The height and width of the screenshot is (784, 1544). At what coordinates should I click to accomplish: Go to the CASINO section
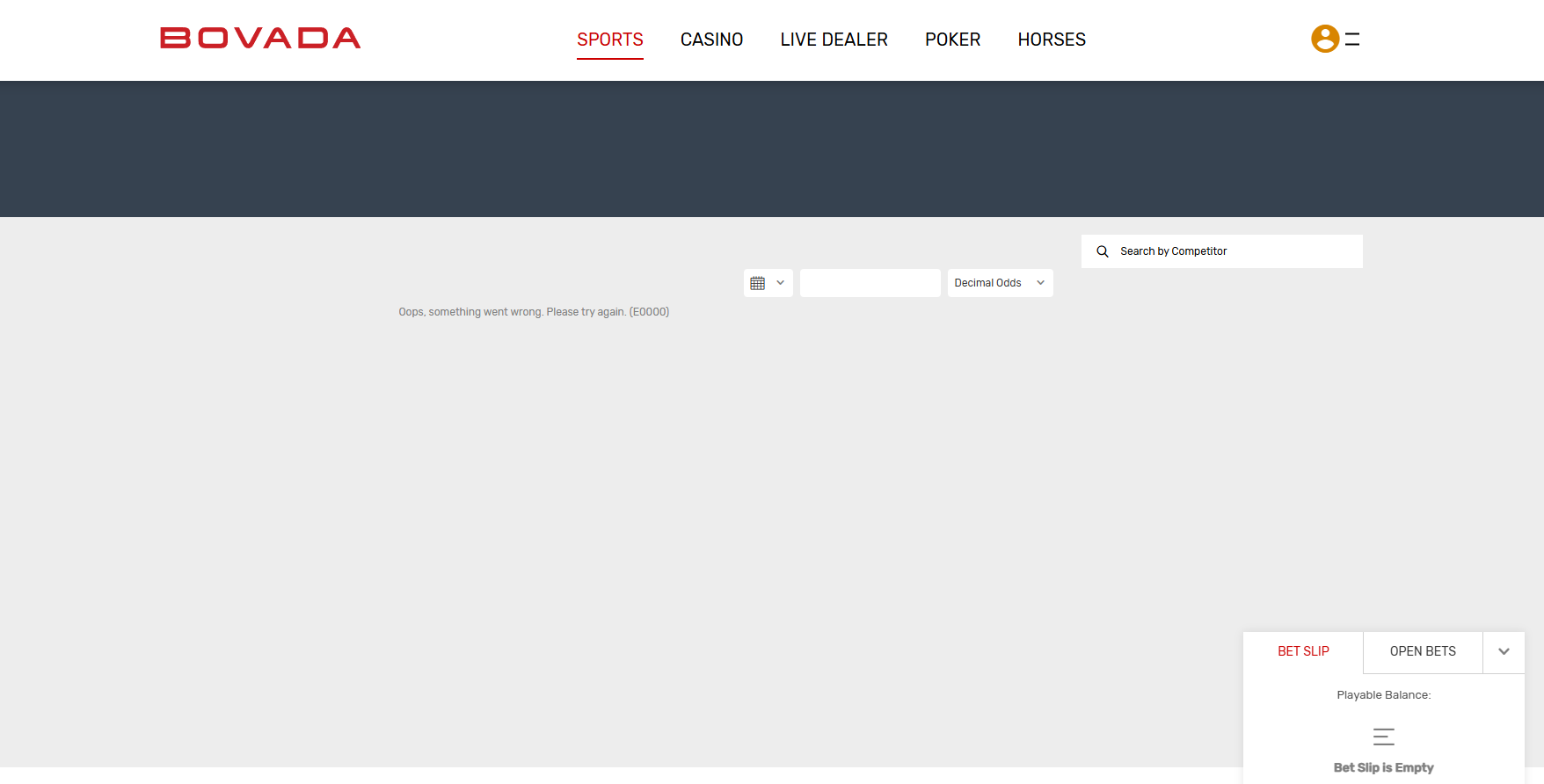[711, 40]
